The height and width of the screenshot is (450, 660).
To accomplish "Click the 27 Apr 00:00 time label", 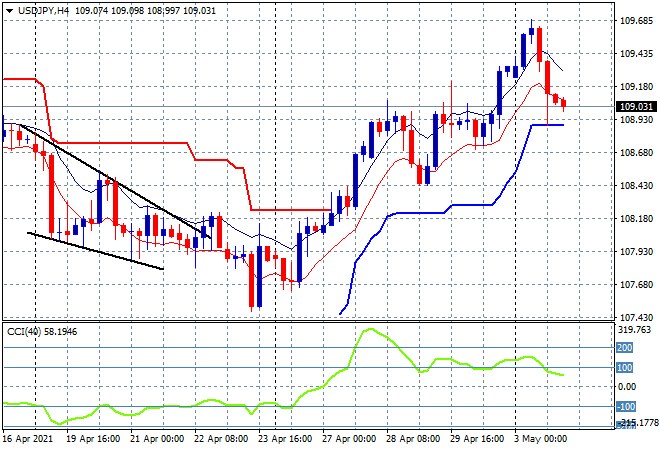I will (349, 439).
